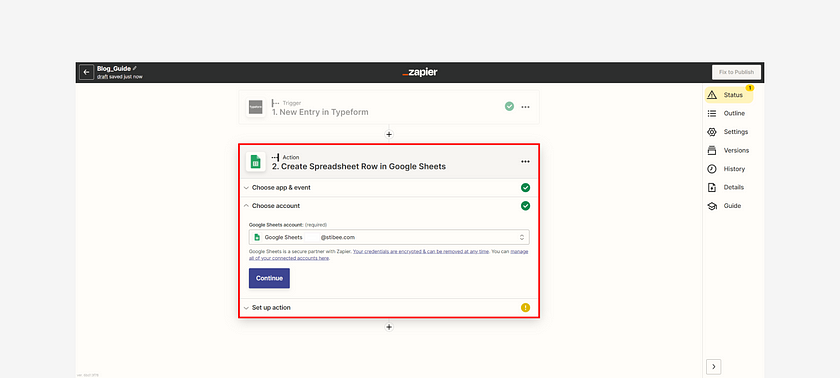Click the back arrow button in header

pyautogui.click(x=86, y=72)
